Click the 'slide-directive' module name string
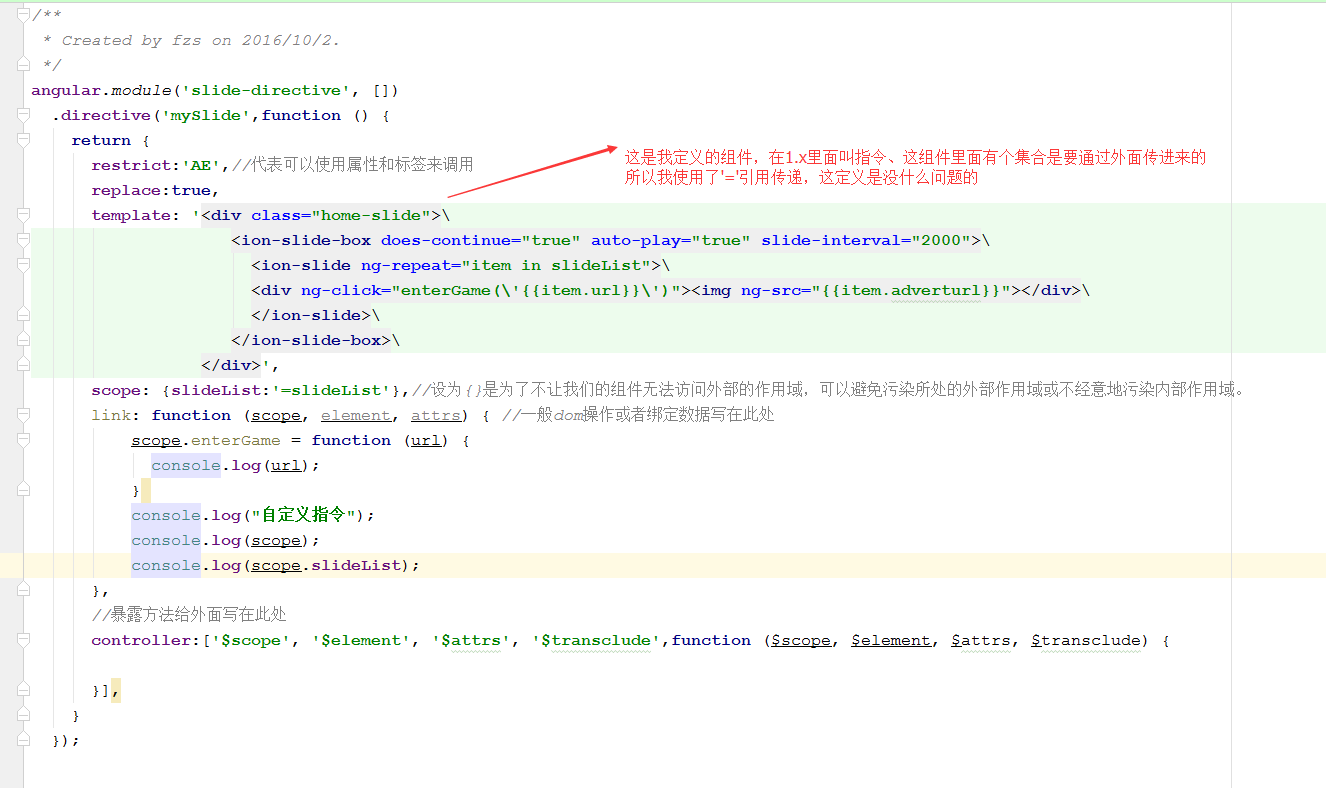 pos(266,90)
